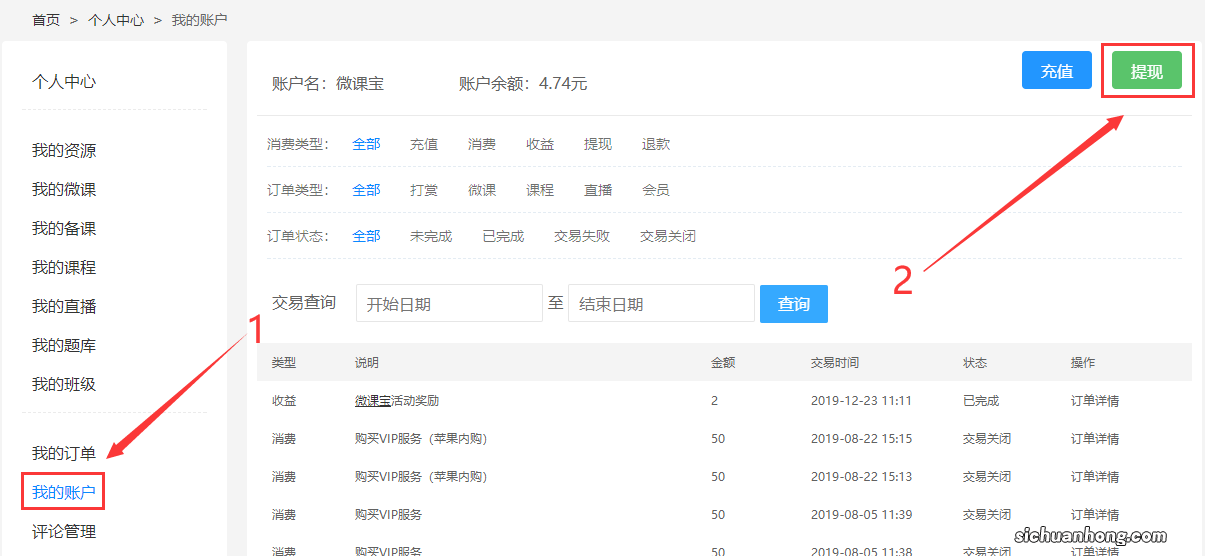Click 个人中心 in the breadcrumb
Viewport: 1205px width, 556px height.
(116, 20)
